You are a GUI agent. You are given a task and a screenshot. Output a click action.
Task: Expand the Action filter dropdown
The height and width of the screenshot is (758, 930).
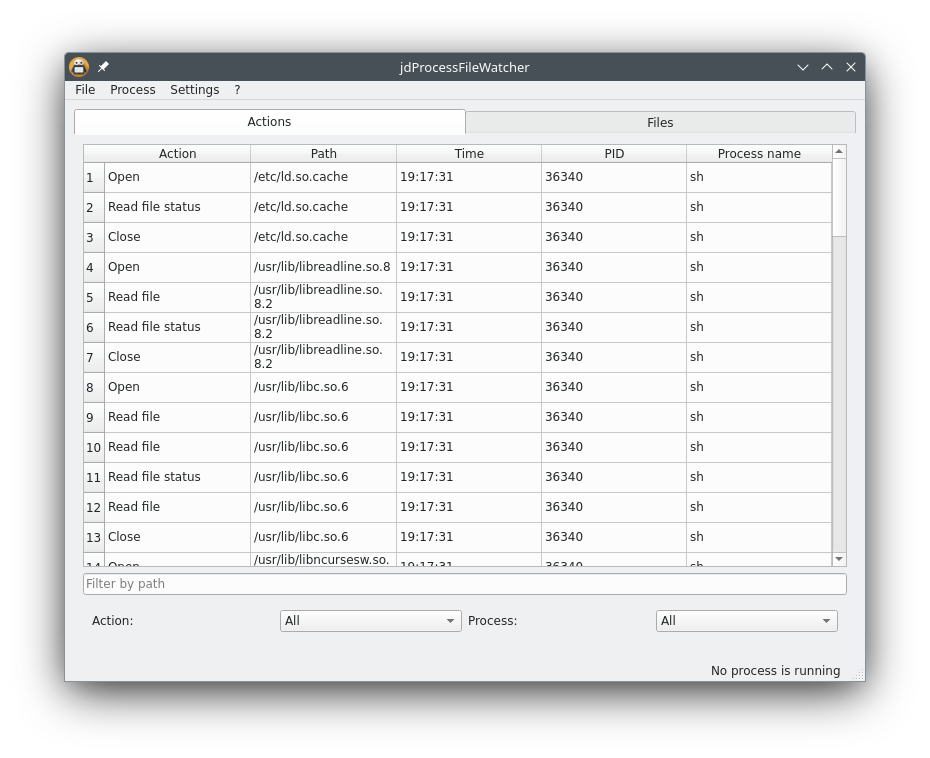371,621
